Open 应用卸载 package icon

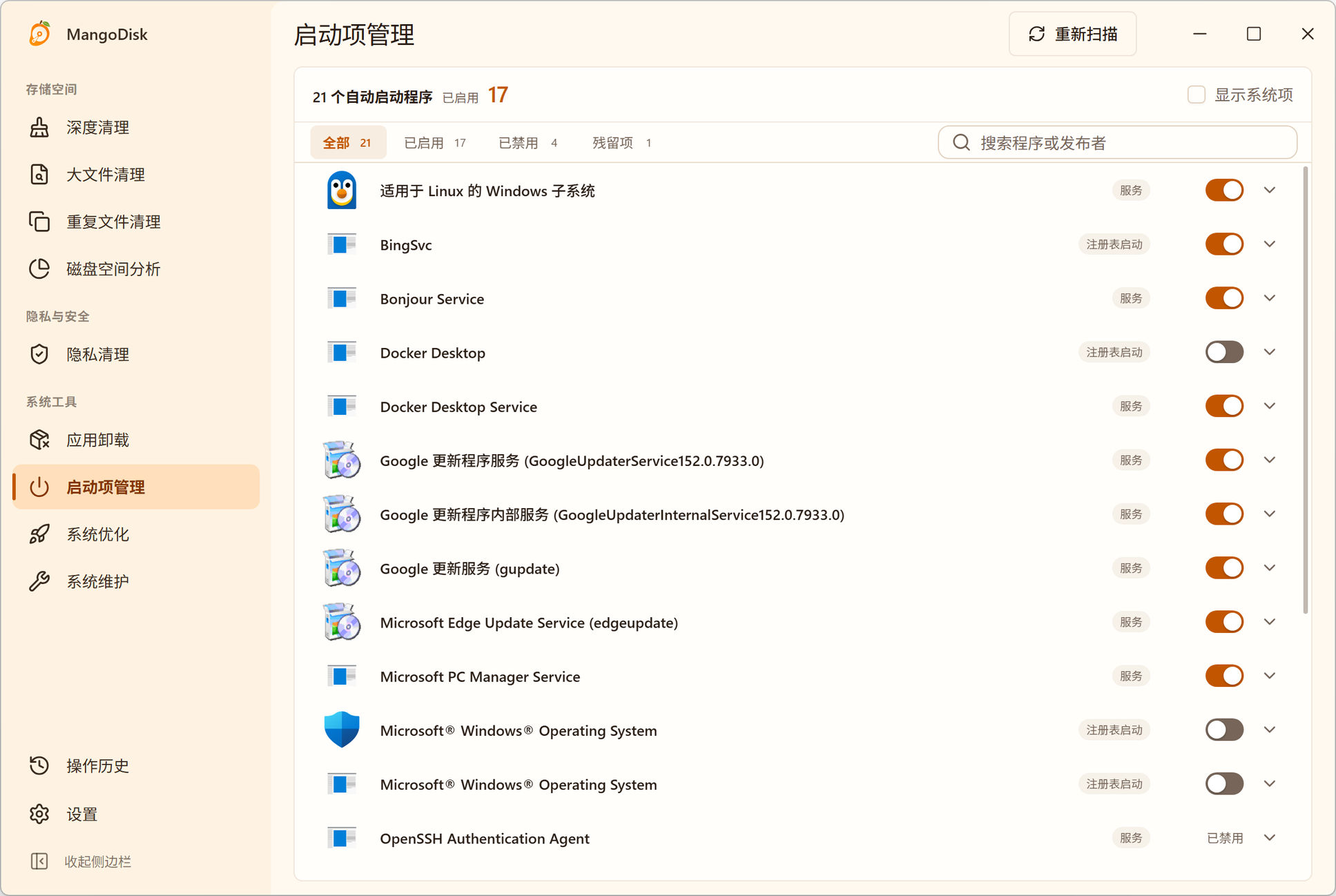pos(39,440)
